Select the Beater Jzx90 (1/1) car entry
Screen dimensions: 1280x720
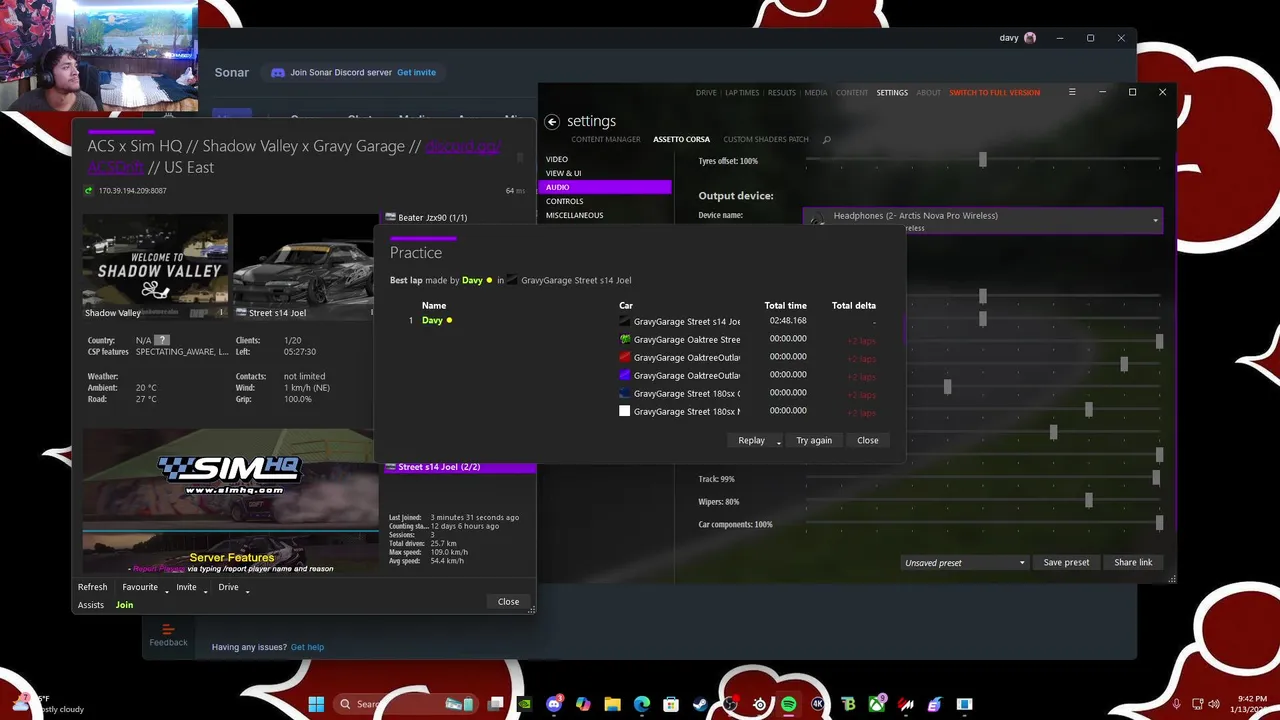pos(460,217)
